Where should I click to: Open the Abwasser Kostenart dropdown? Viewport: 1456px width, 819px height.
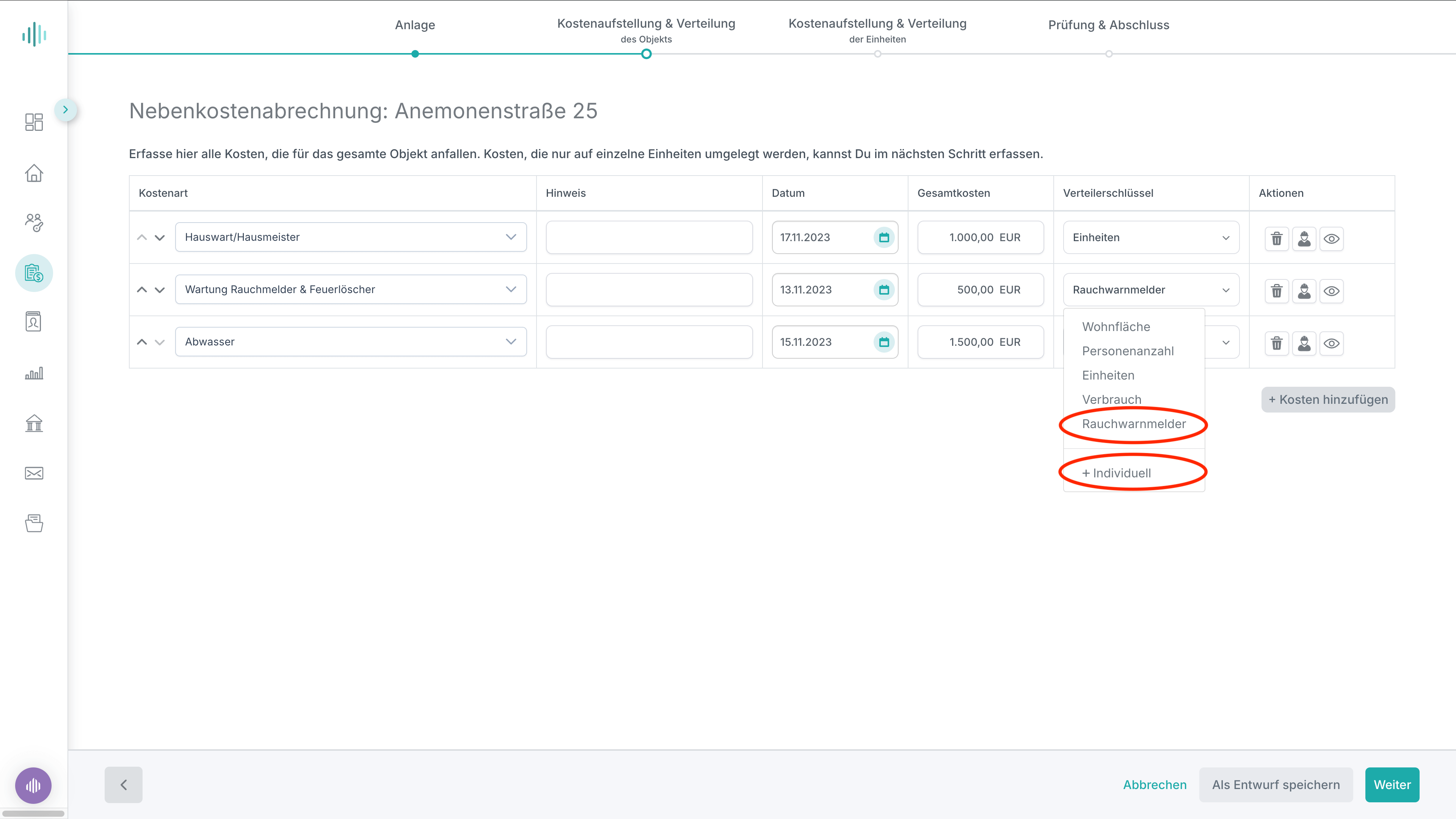(351, 341)
